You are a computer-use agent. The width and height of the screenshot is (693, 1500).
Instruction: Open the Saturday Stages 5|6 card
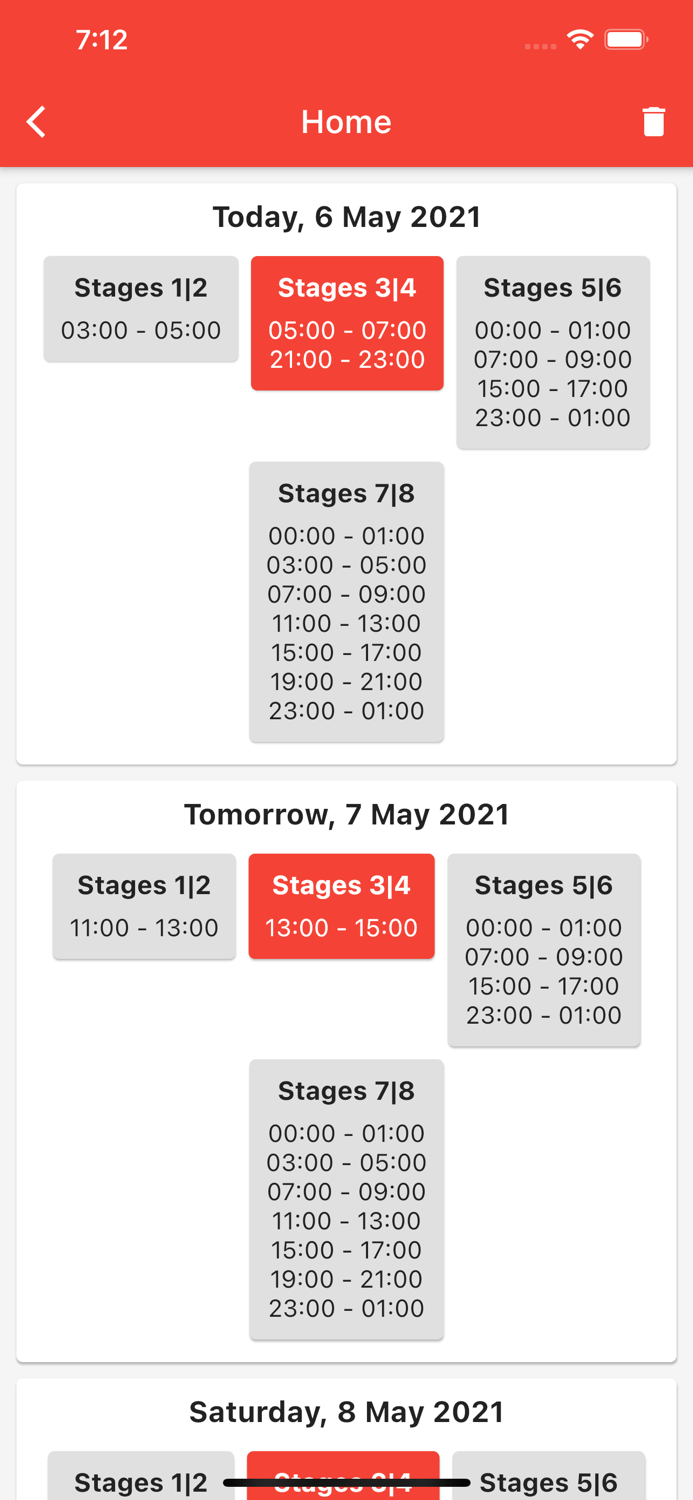(549, 1483)
